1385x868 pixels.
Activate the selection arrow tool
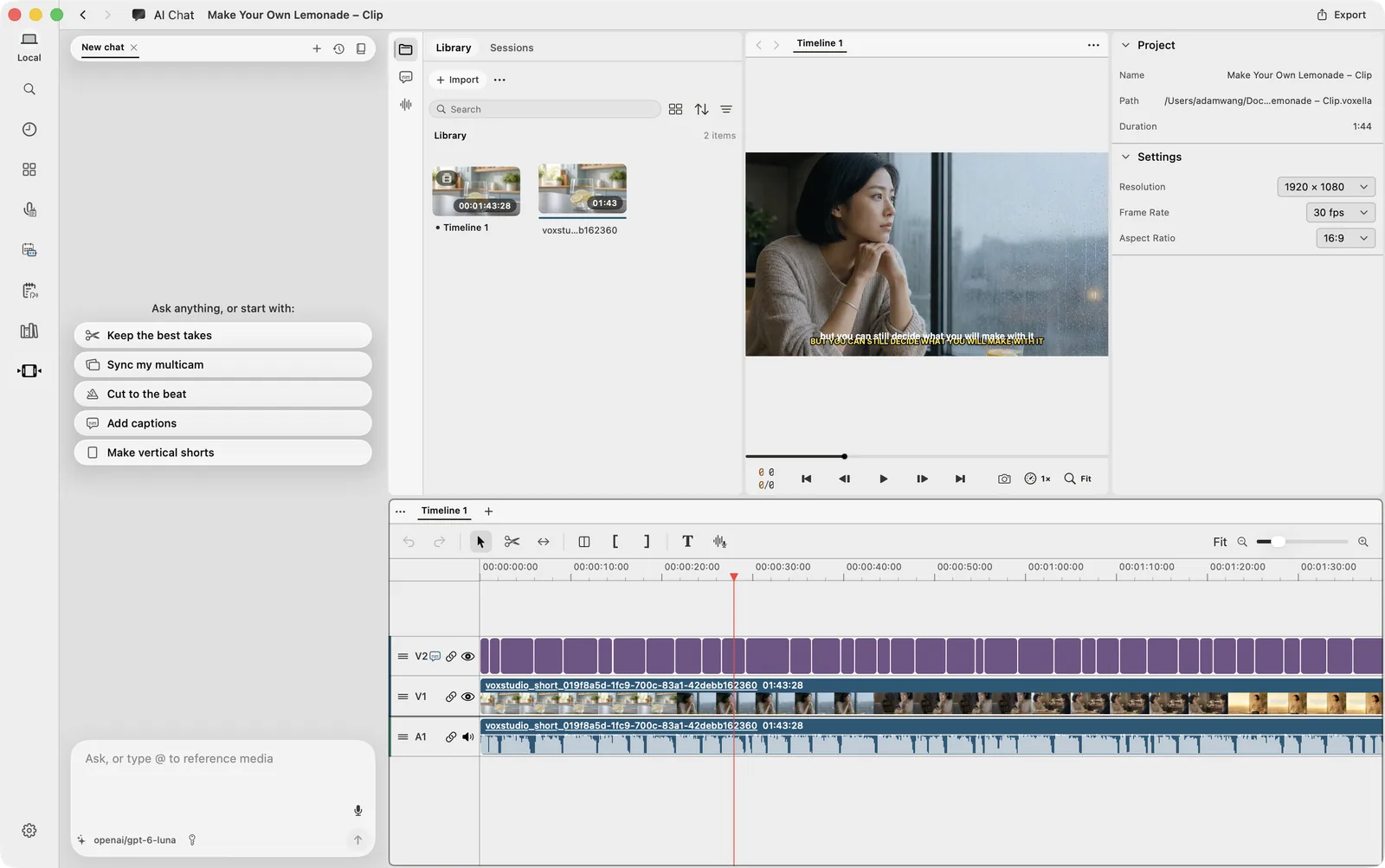[x=480, y=542]
